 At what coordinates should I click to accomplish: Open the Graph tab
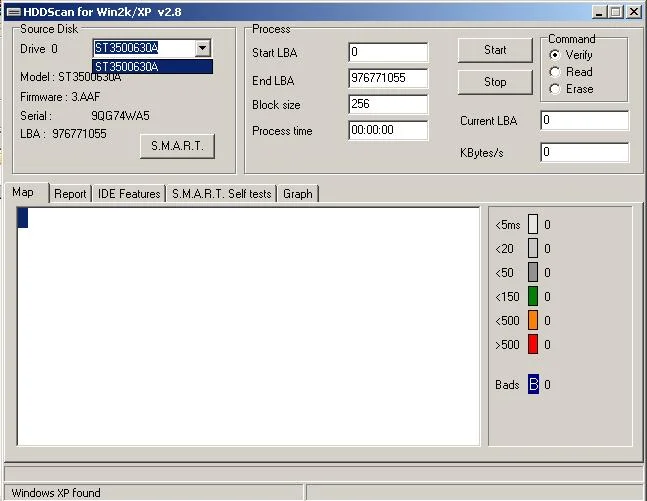[298, 194]
